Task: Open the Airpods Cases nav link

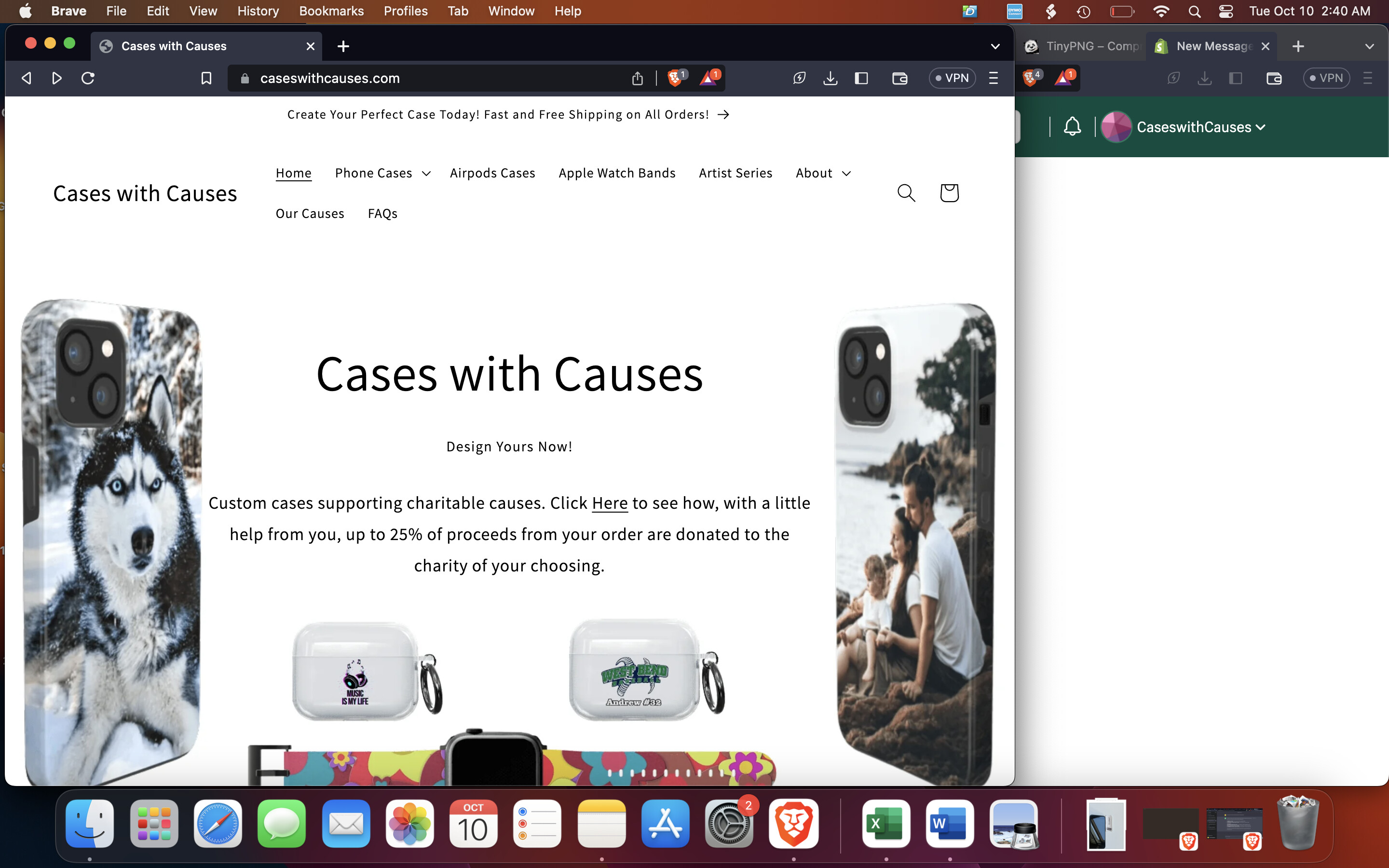Action: point(492,173)
